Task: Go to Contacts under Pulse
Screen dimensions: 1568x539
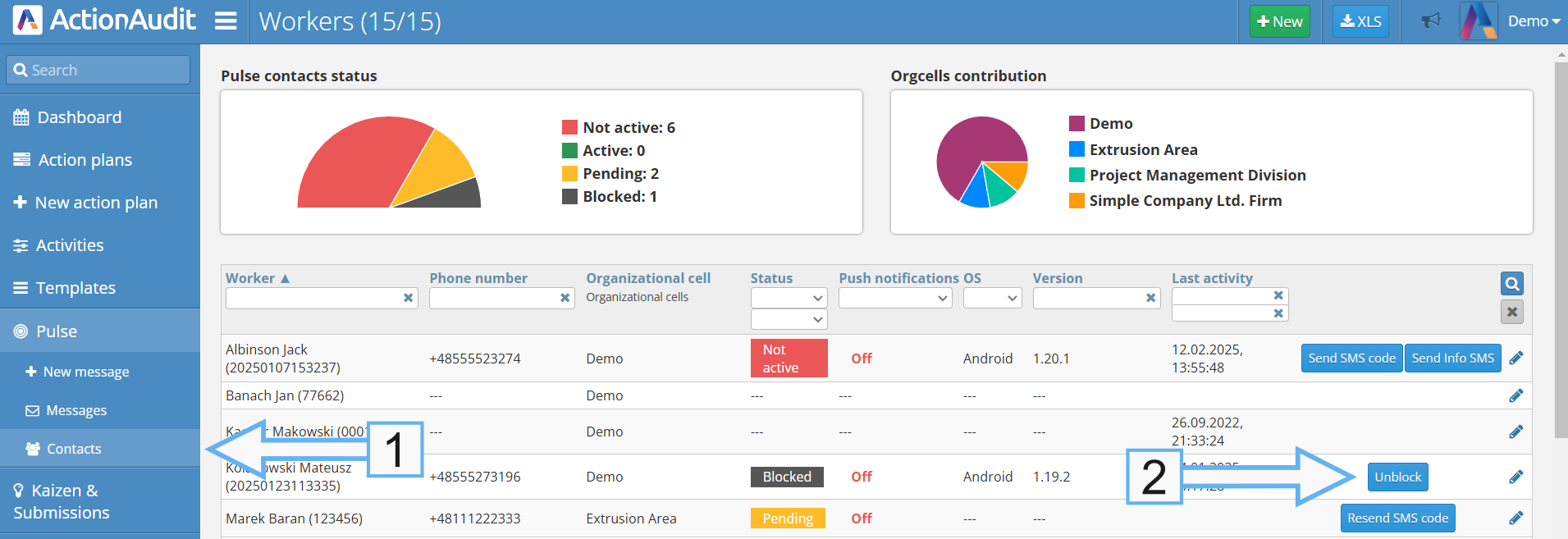Action: pyautogui.click(x=74, y=449)
